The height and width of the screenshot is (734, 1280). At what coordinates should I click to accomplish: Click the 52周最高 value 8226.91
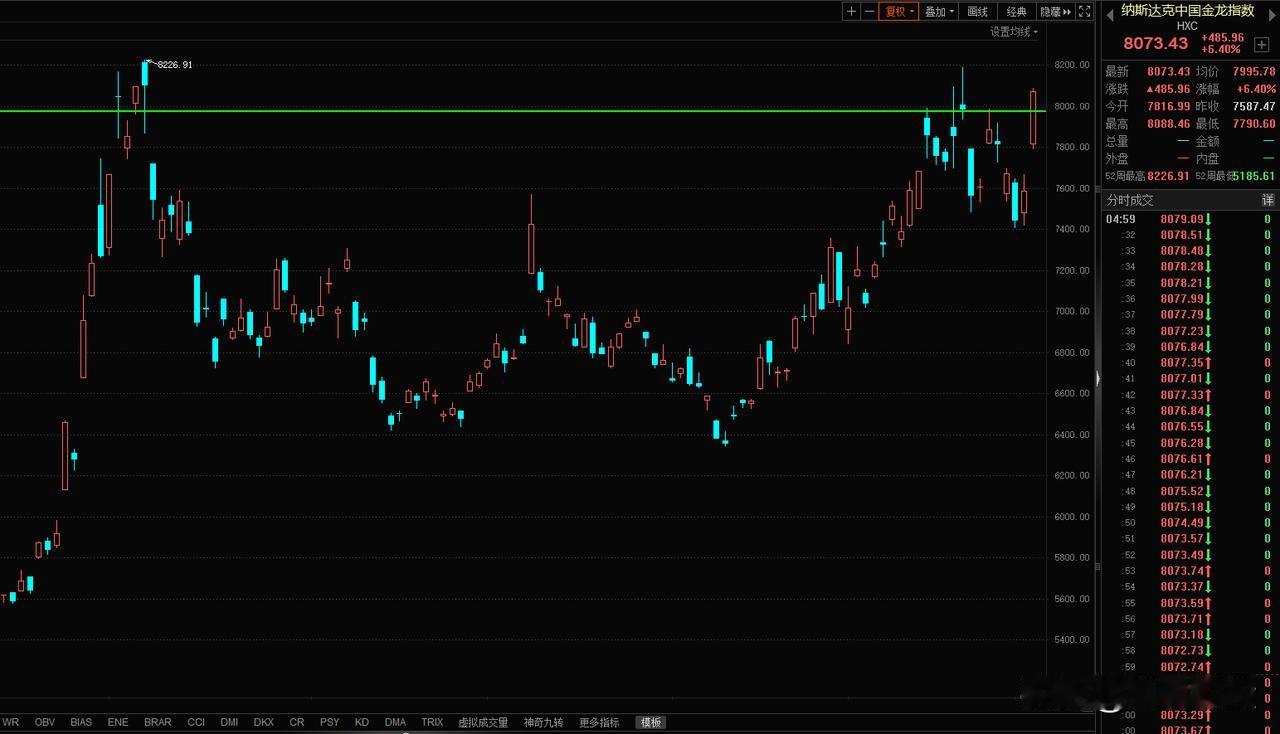tap(1168, 176)
